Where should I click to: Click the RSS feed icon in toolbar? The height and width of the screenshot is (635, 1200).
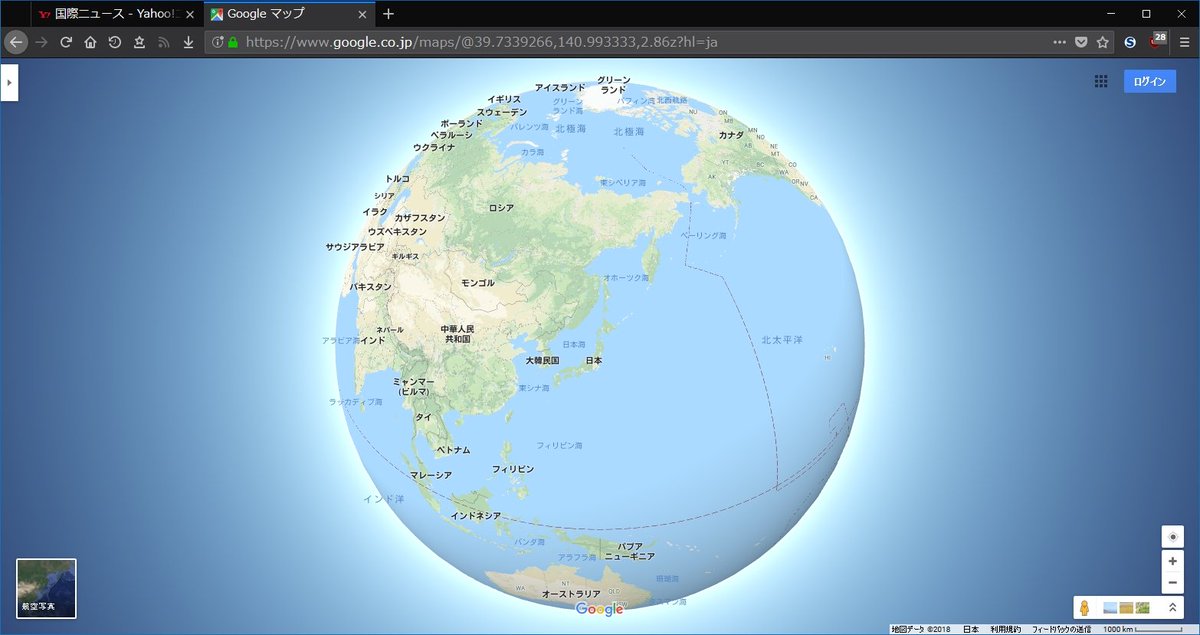(164, 42)
